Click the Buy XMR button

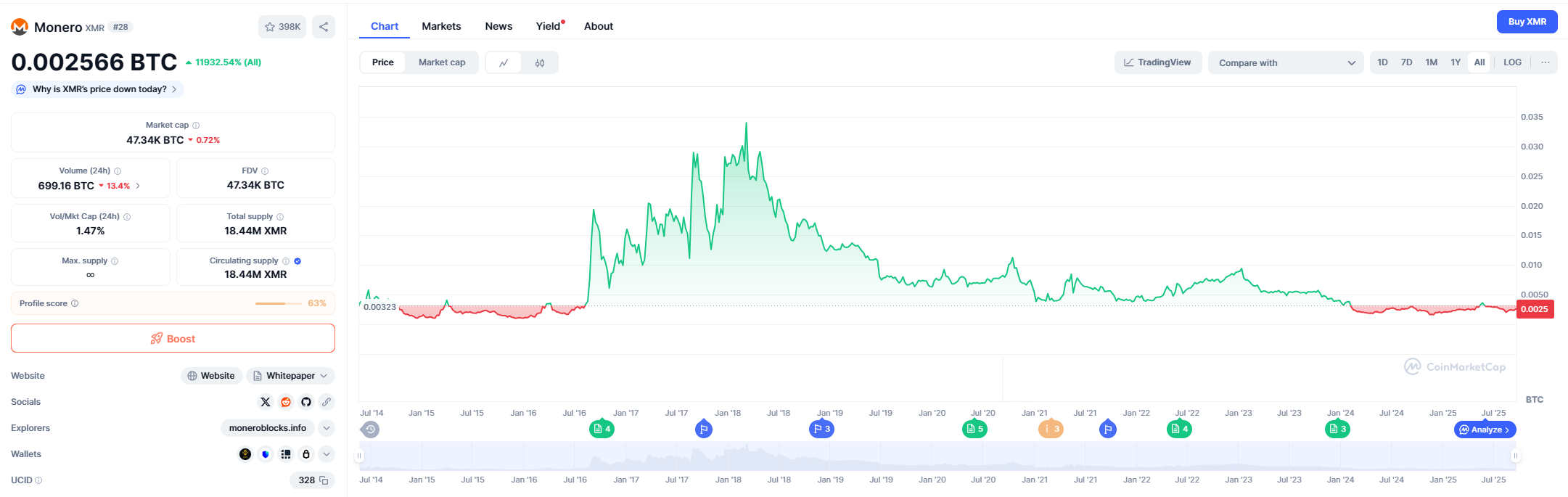click(1527, 22)
